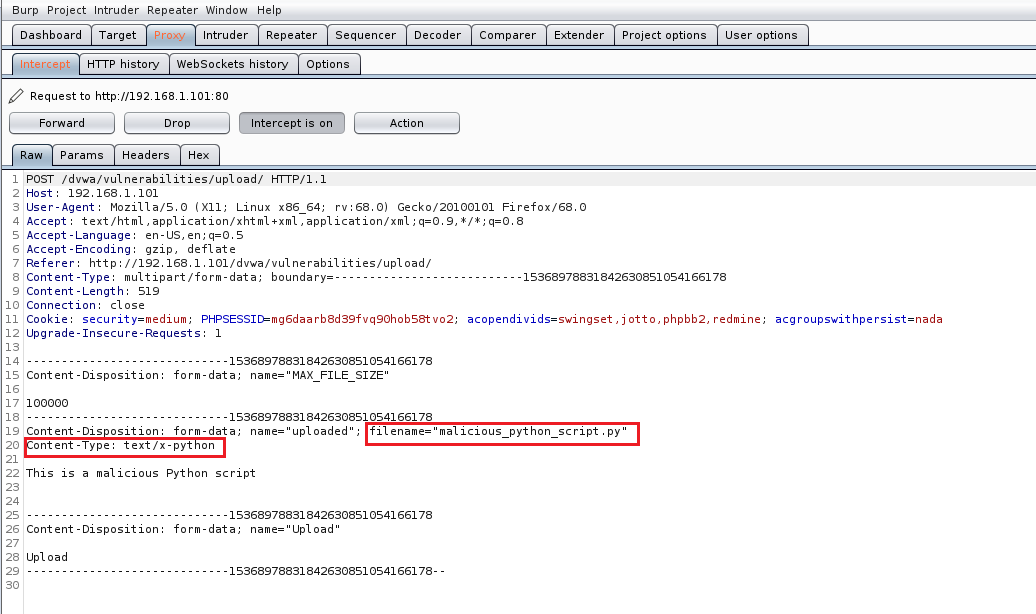
Task: Click the Host header value 192.168.1.101
Action: (x=113, y=193)
